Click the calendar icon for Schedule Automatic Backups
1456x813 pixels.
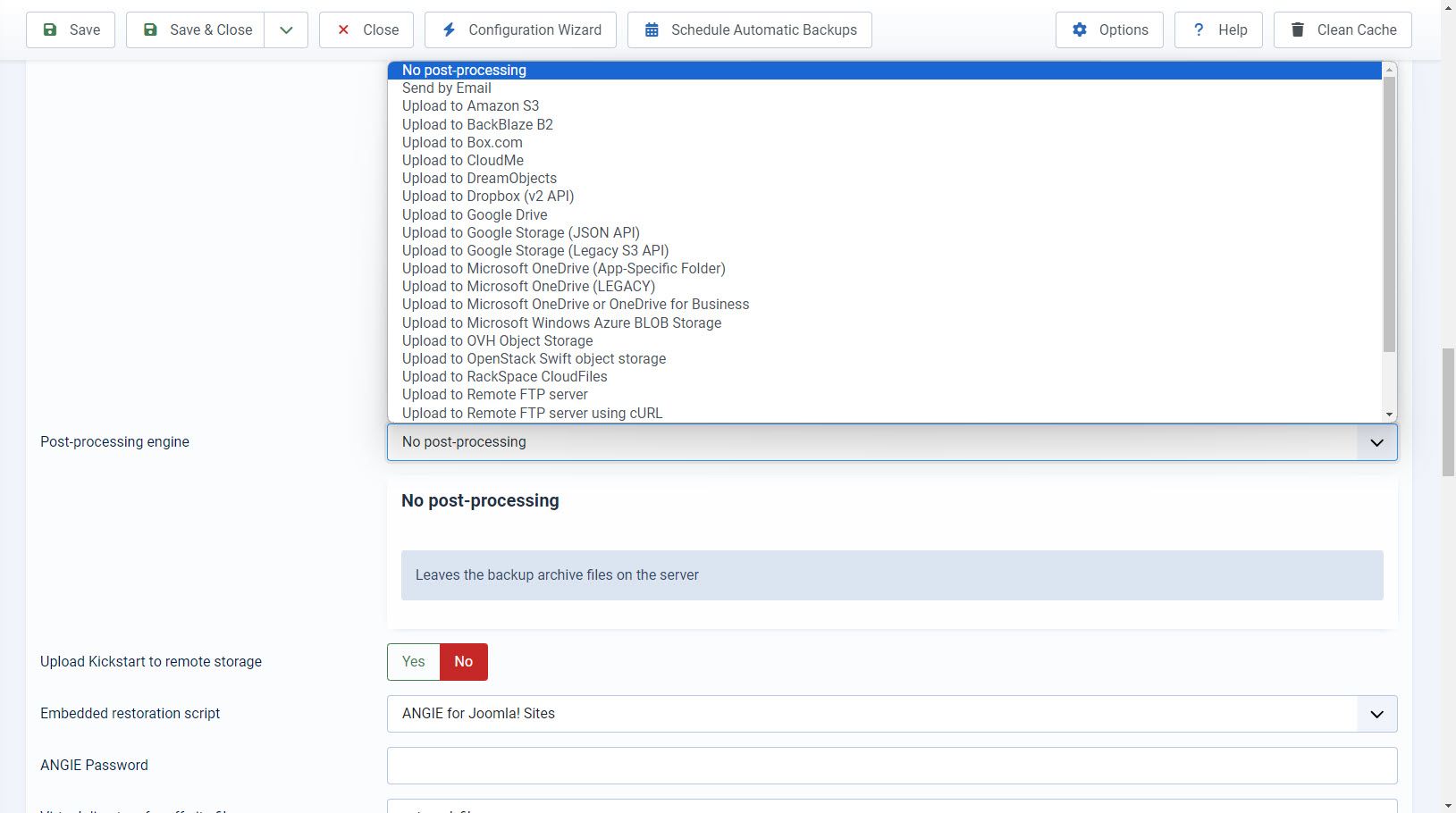coord(652,29)
